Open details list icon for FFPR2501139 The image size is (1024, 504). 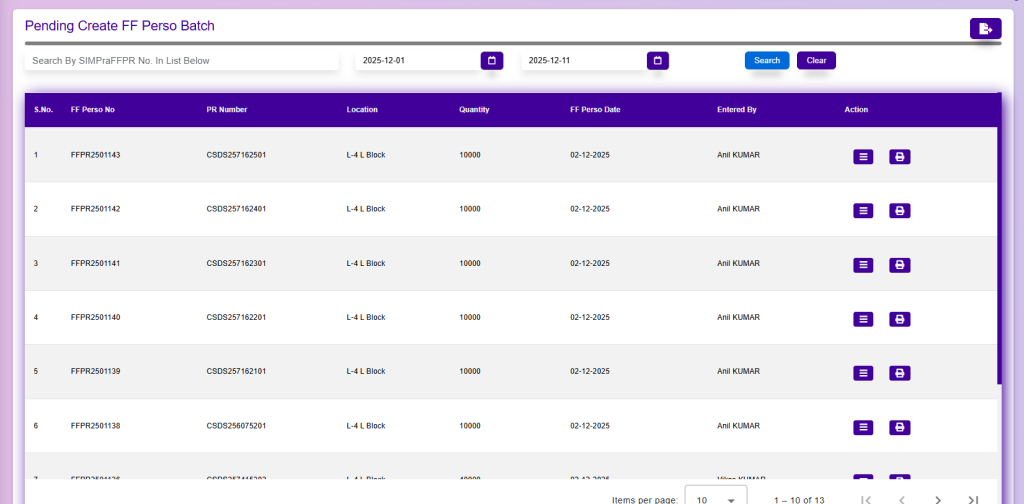click(x=863, y=373)
